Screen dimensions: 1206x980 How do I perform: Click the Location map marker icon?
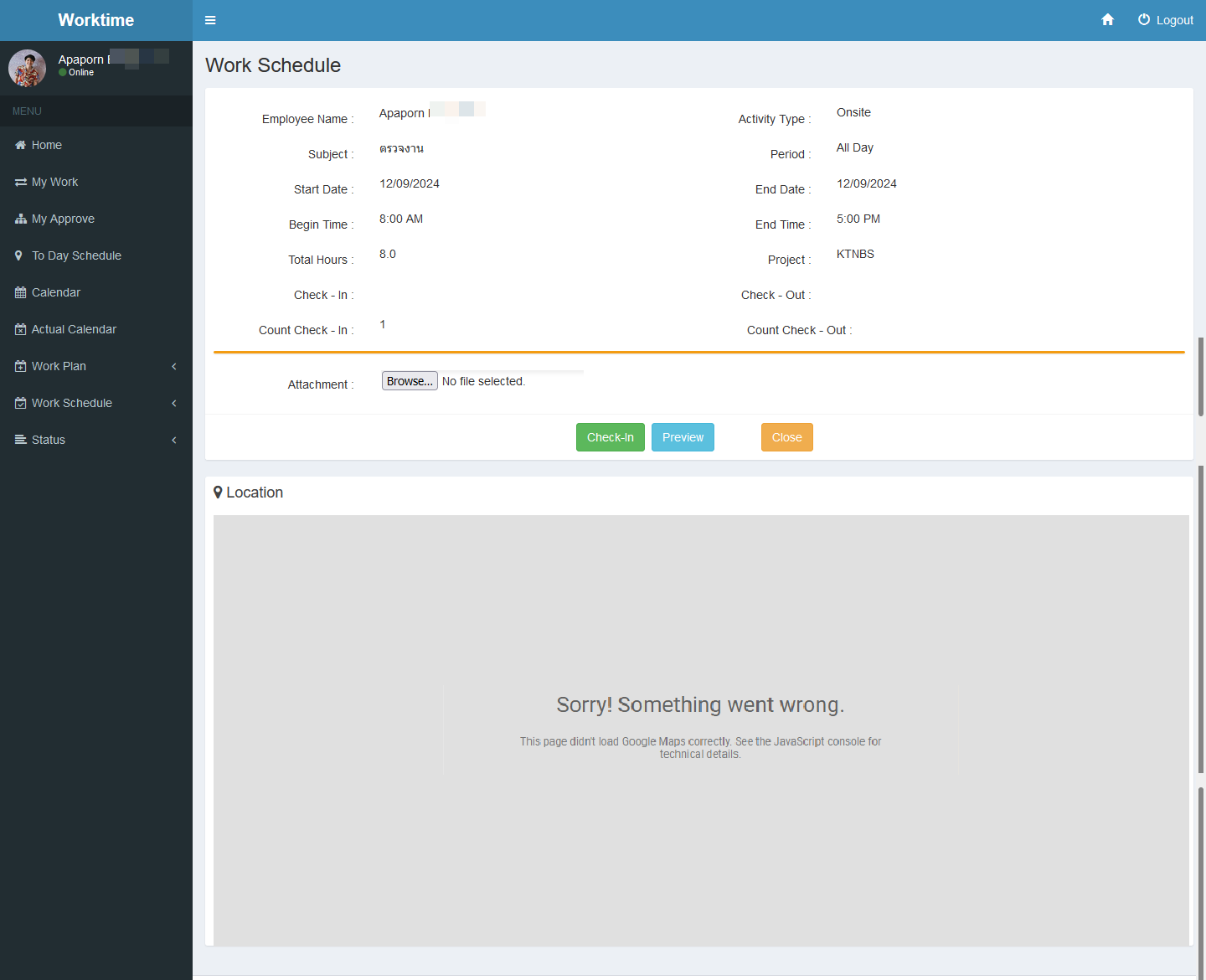point(218,493)
